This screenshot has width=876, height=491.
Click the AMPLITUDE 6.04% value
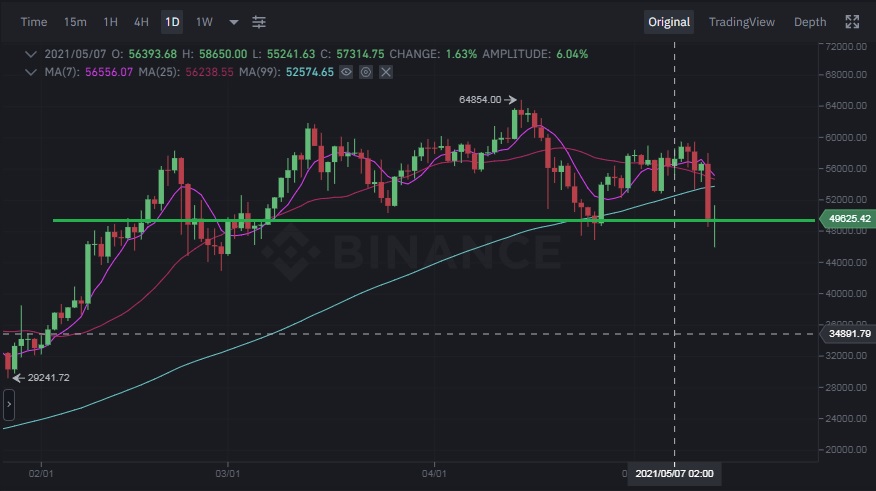tap(572, 54)
